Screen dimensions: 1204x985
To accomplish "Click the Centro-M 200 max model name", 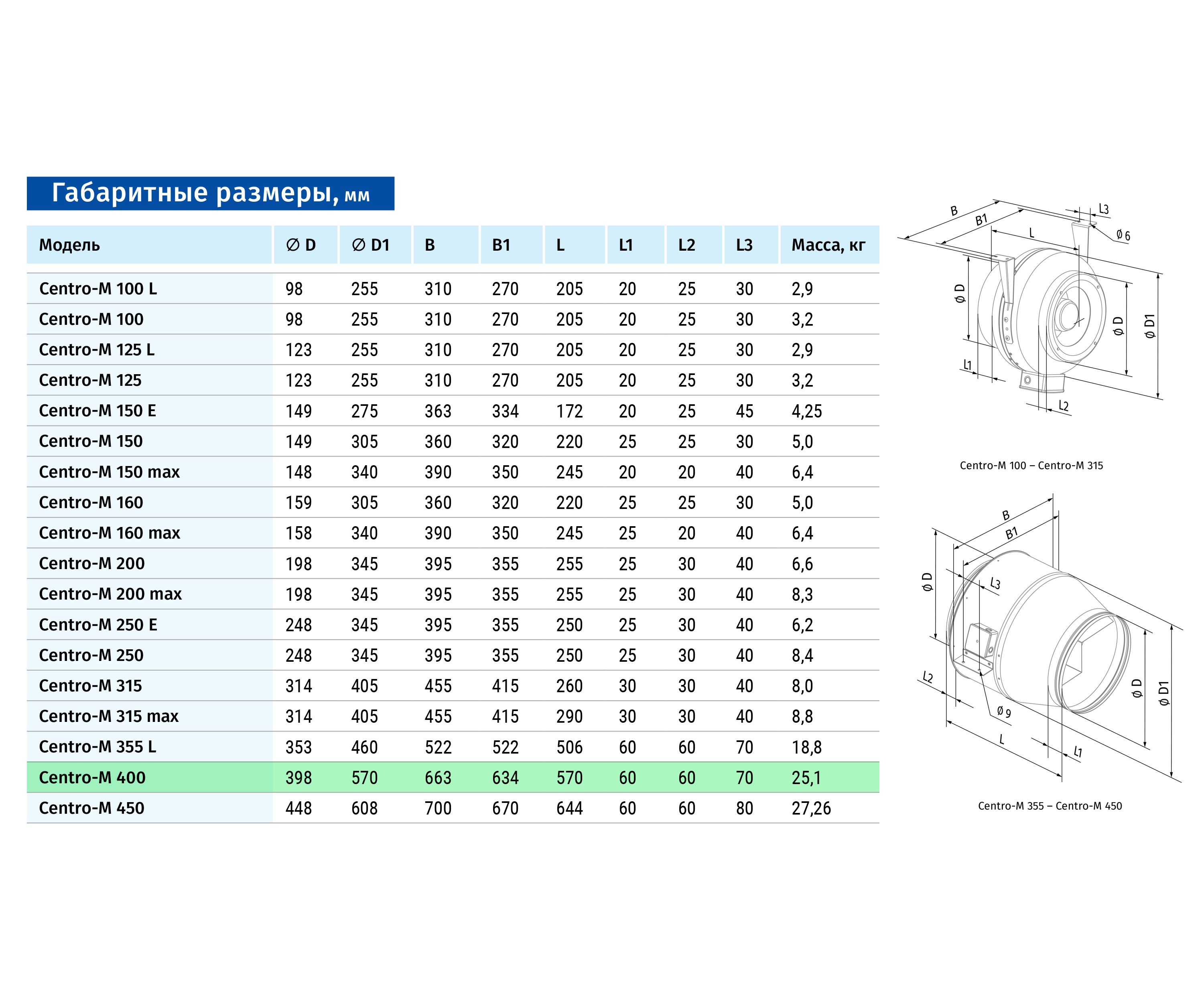I will pyautogui.click(x=110, y=594).
